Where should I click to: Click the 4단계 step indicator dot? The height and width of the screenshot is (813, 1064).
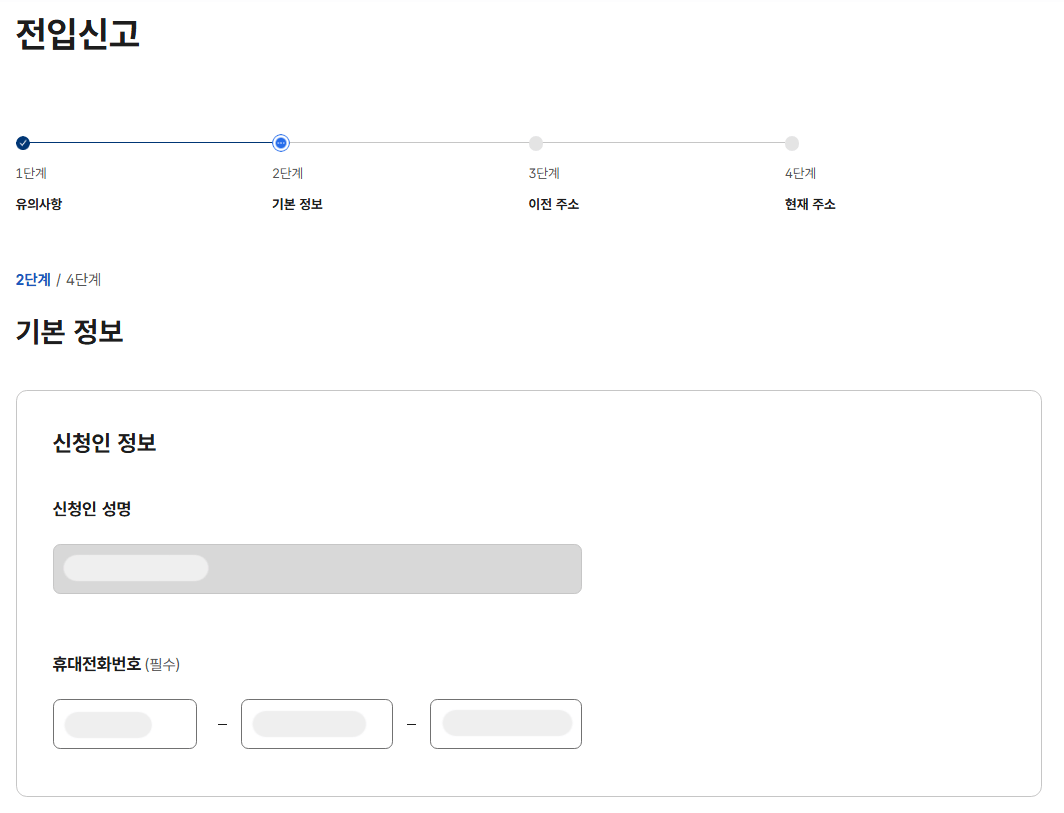point(793,143)
